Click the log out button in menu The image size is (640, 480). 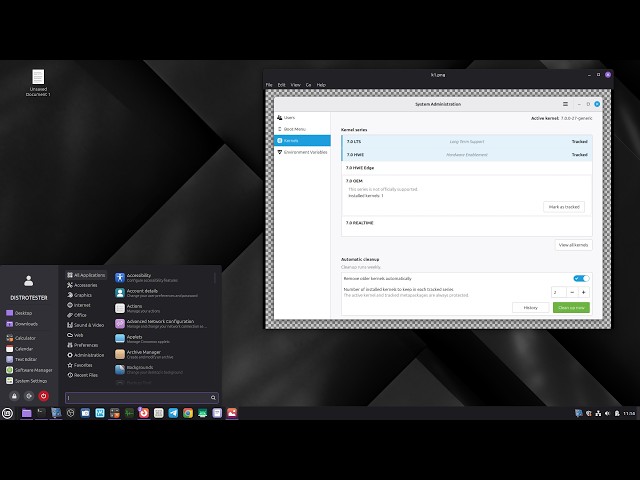[x=29, y=396]
